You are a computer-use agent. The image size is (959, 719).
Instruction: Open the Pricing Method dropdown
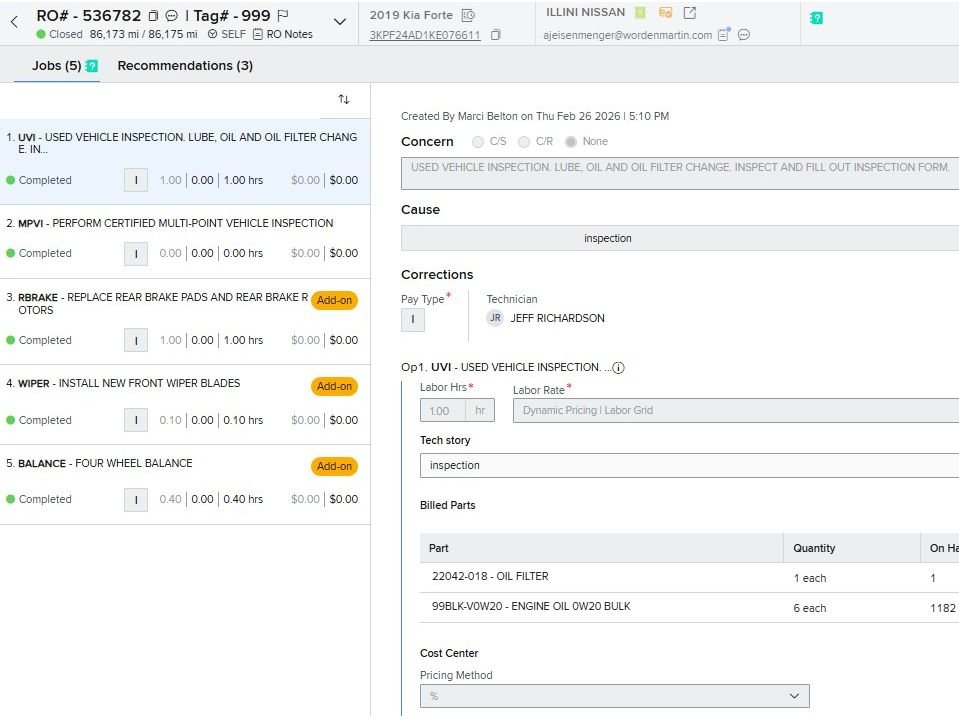click(614, 696)
